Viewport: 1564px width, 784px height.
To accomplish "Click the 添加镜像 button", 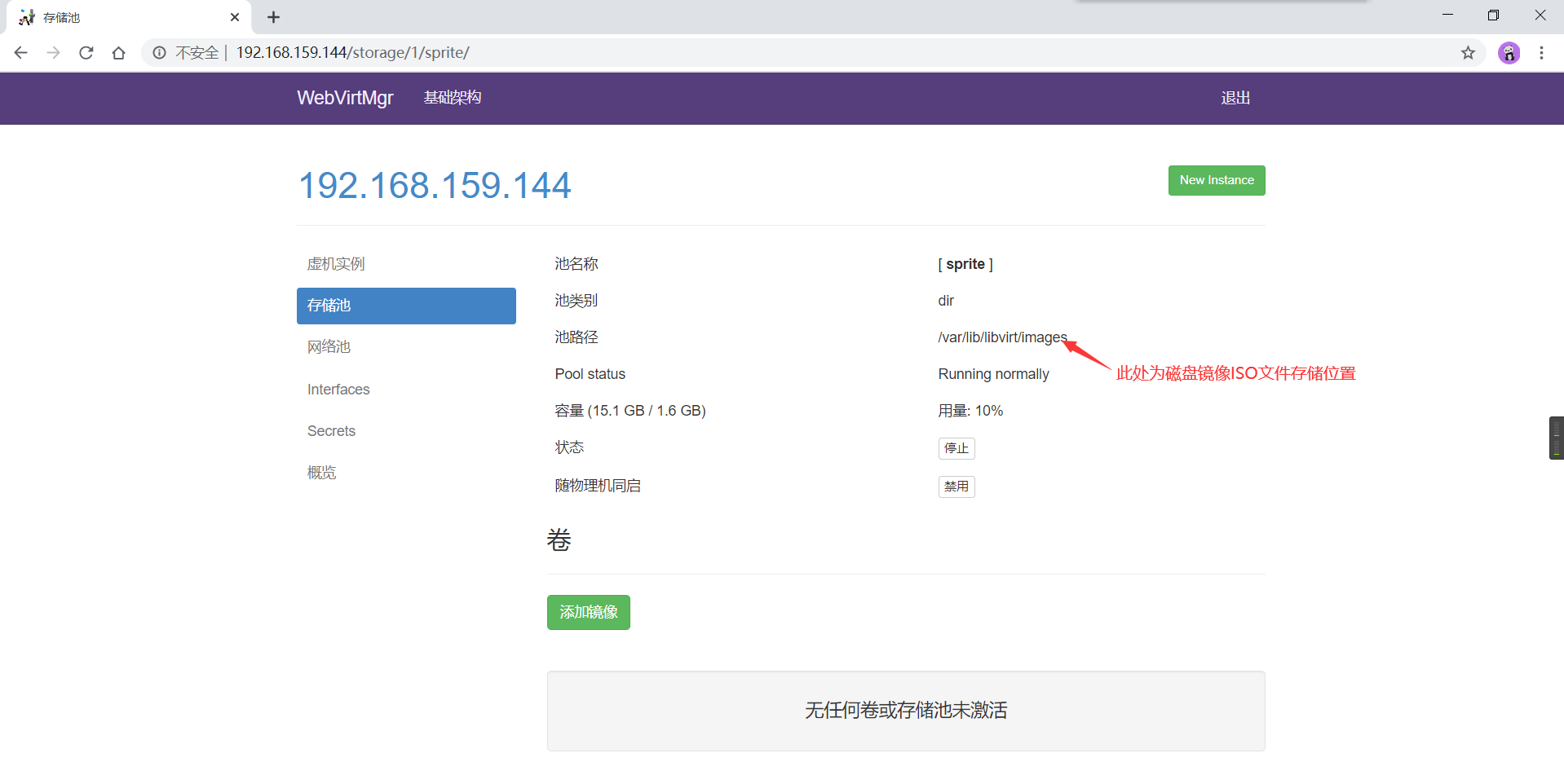I will (589, 612).
